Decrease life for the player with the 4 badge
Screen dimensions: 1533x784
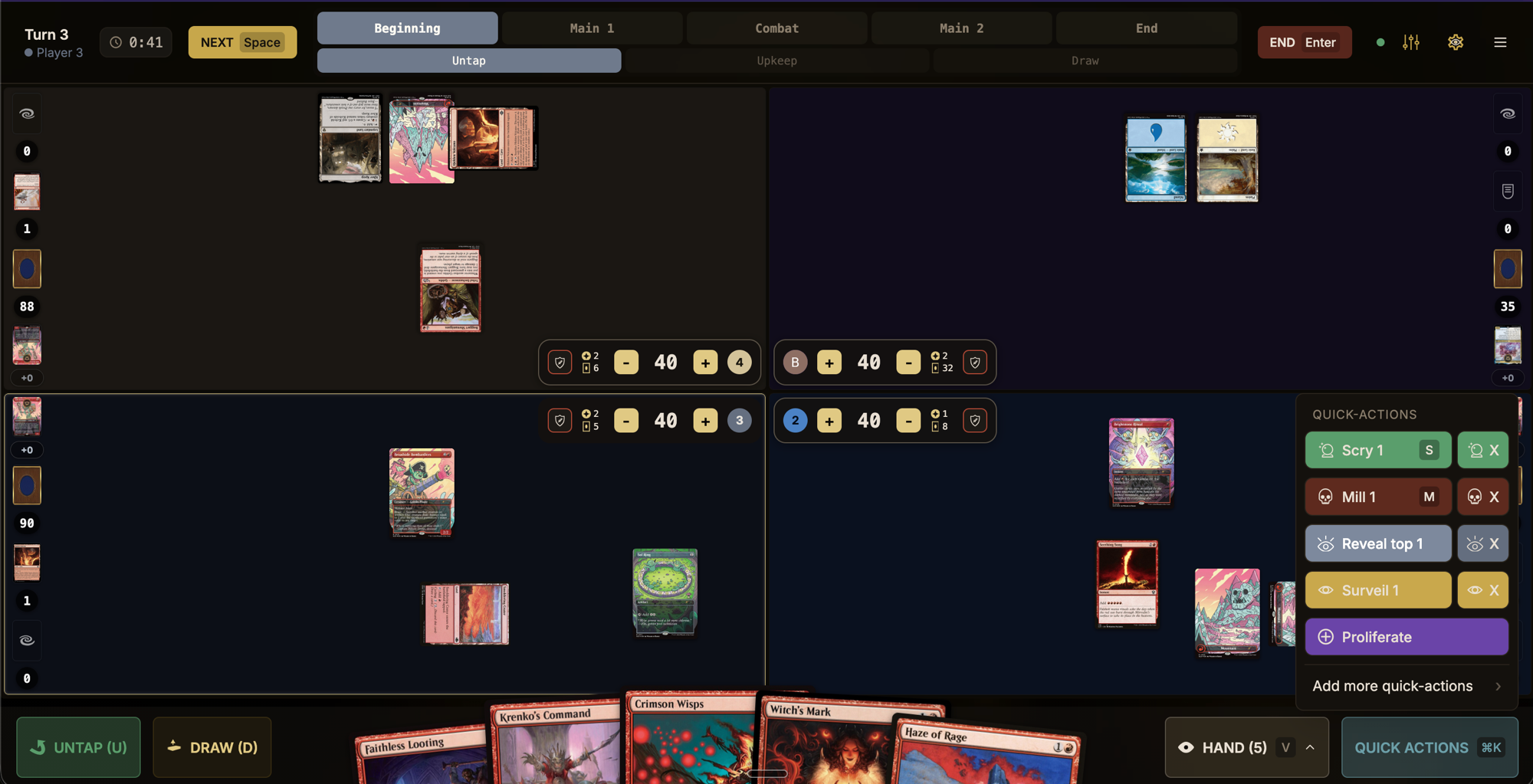tap(626, 362)
